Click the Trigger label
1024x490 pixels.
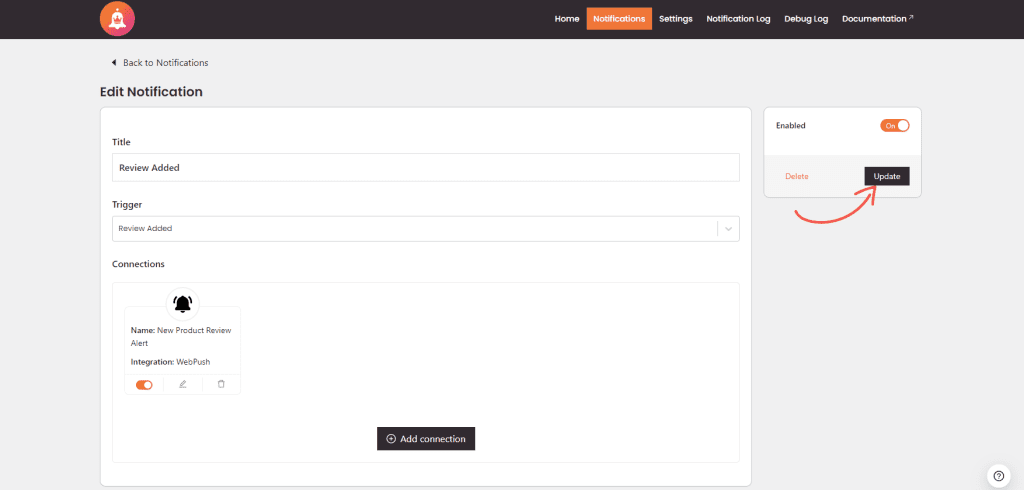coord(127,204)
